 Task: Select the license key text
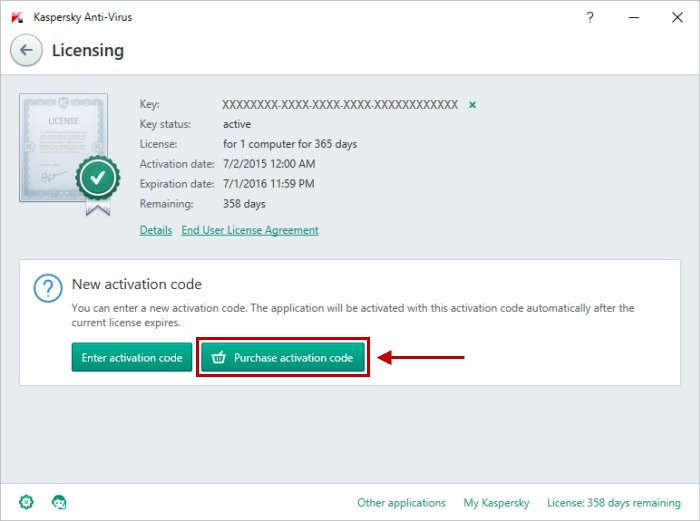[340, 104]
